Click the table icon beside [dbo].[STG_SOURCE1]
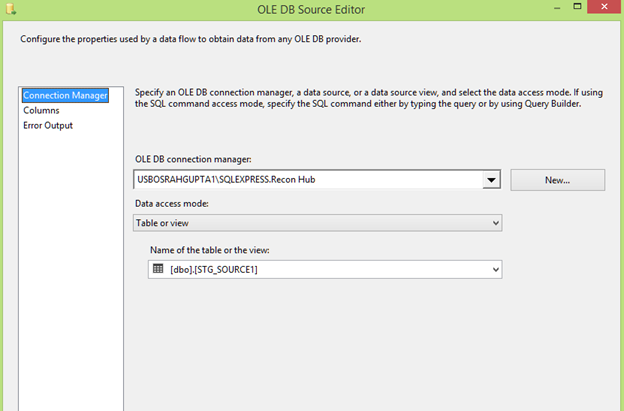The image size is (624, 411). click(x=158, y=269)
